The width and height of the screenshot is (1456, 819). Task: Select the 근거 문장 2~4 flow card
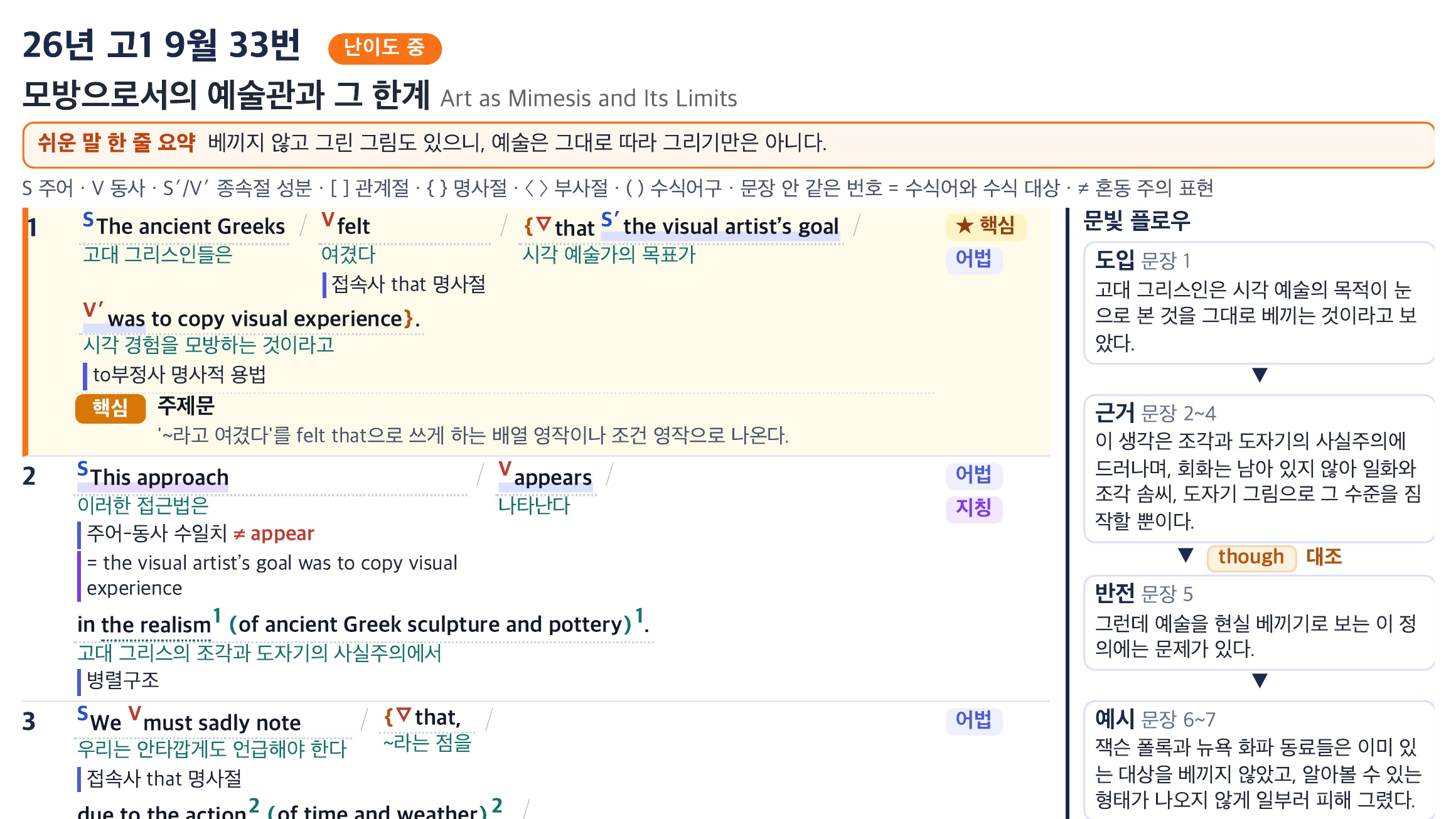pos(1259,468)
